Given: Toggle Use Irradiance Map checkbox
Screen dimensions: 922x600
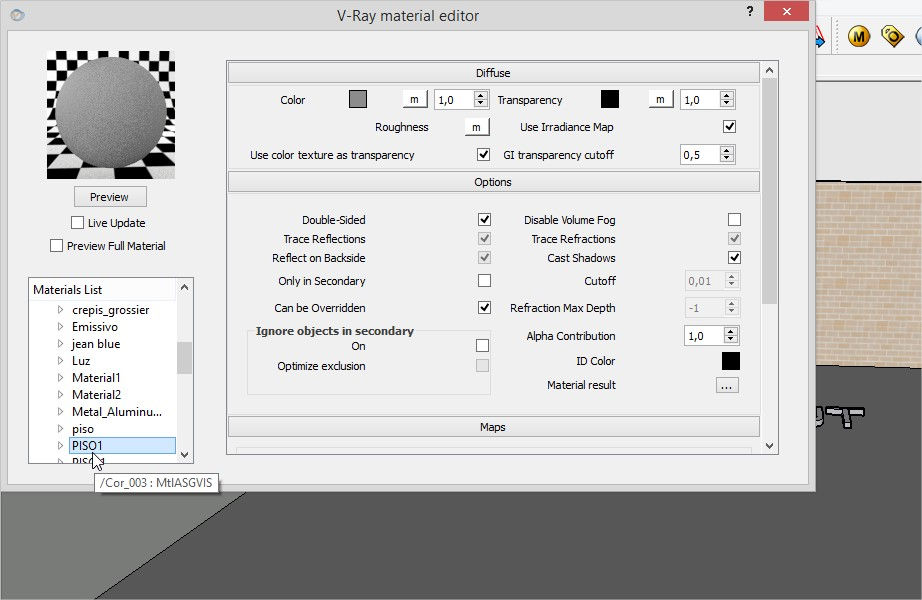Looking at the screenshot, I should [729, 126].
